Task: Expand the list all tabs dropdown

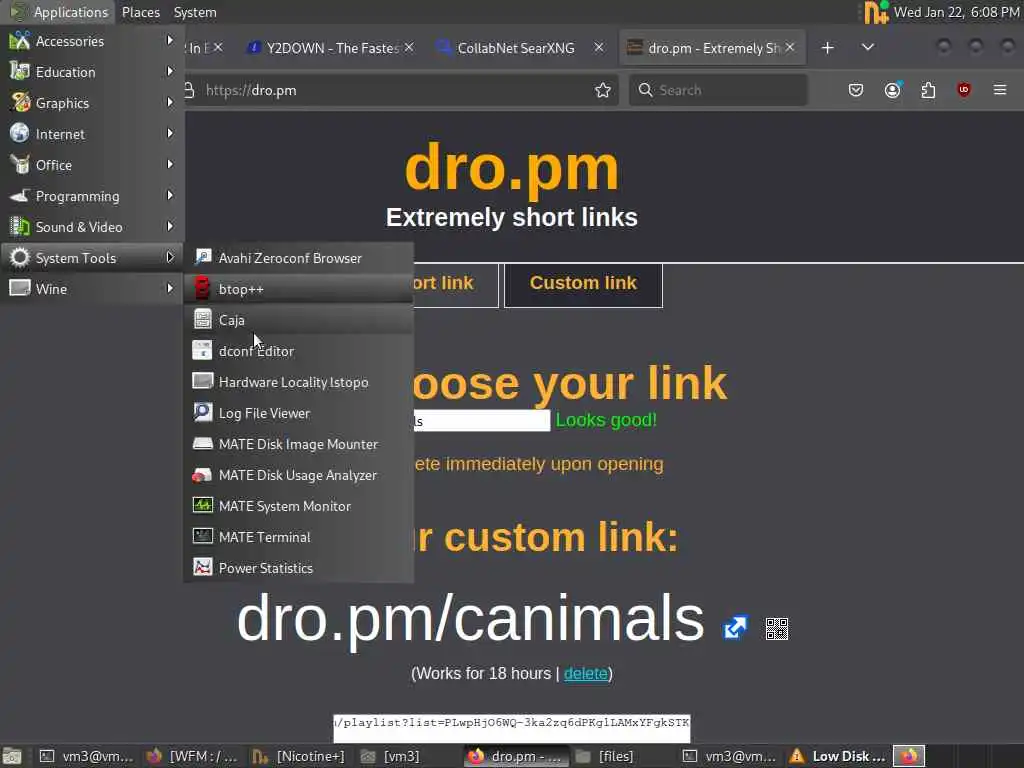Action: tap(868, 48)
